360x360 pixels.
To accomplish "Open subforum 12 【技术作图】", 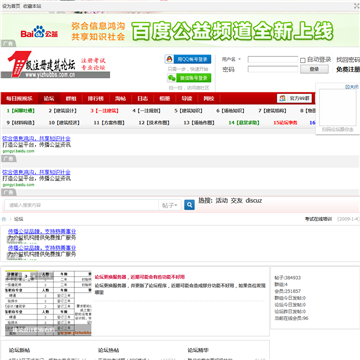I will click(x=154, y=123).
